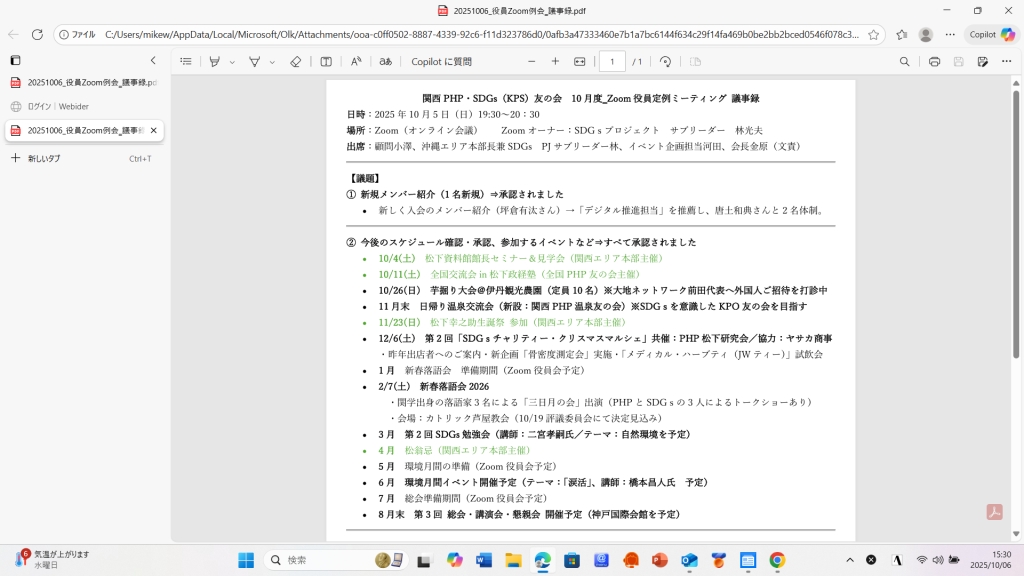
Task: Open the Print dialog via printer icon
Action: (934, 61)
